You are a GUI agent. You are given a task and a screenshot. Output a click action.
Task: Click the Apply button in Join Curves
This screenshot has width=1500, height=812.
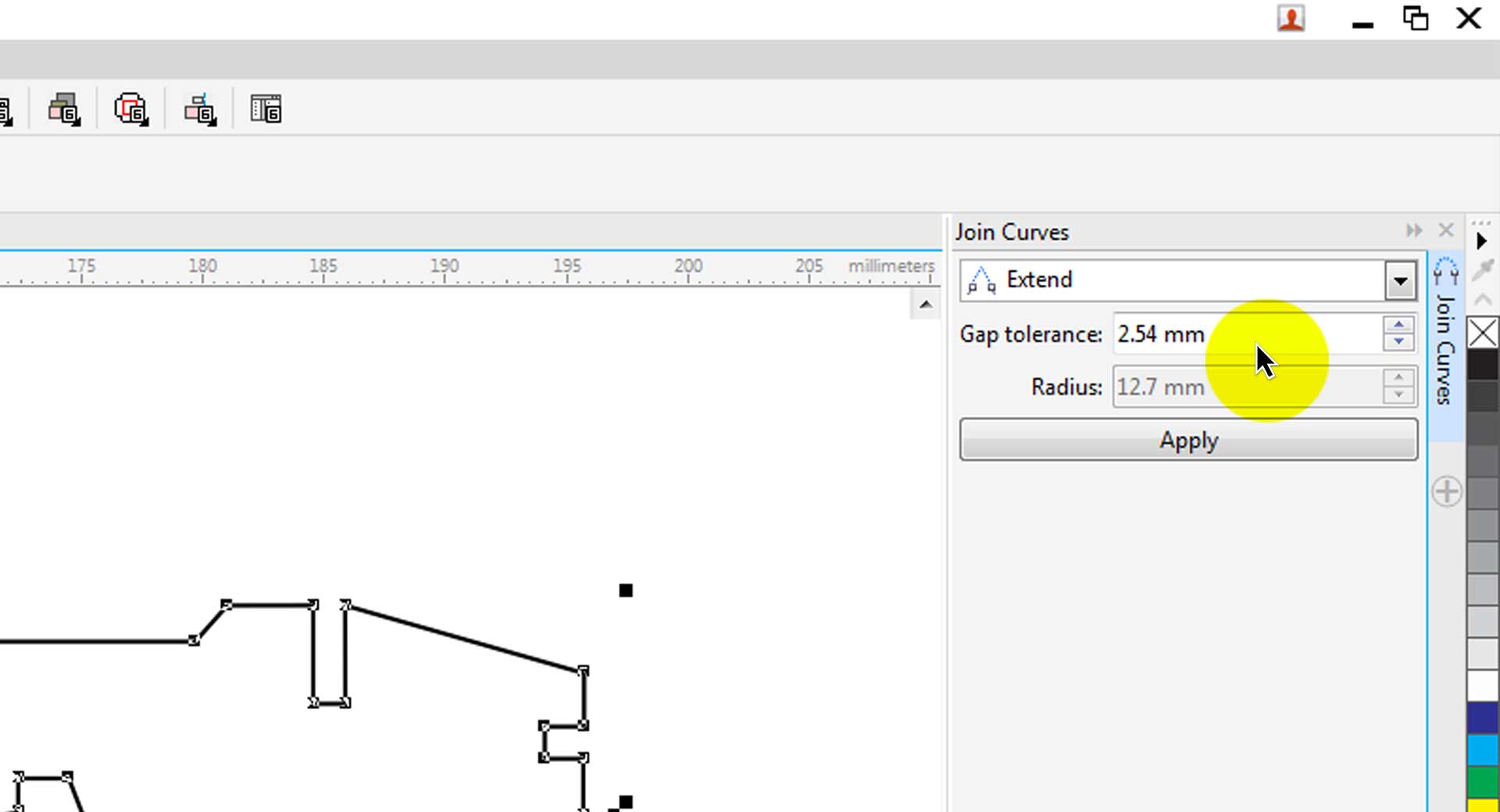tap(1188, 440)
